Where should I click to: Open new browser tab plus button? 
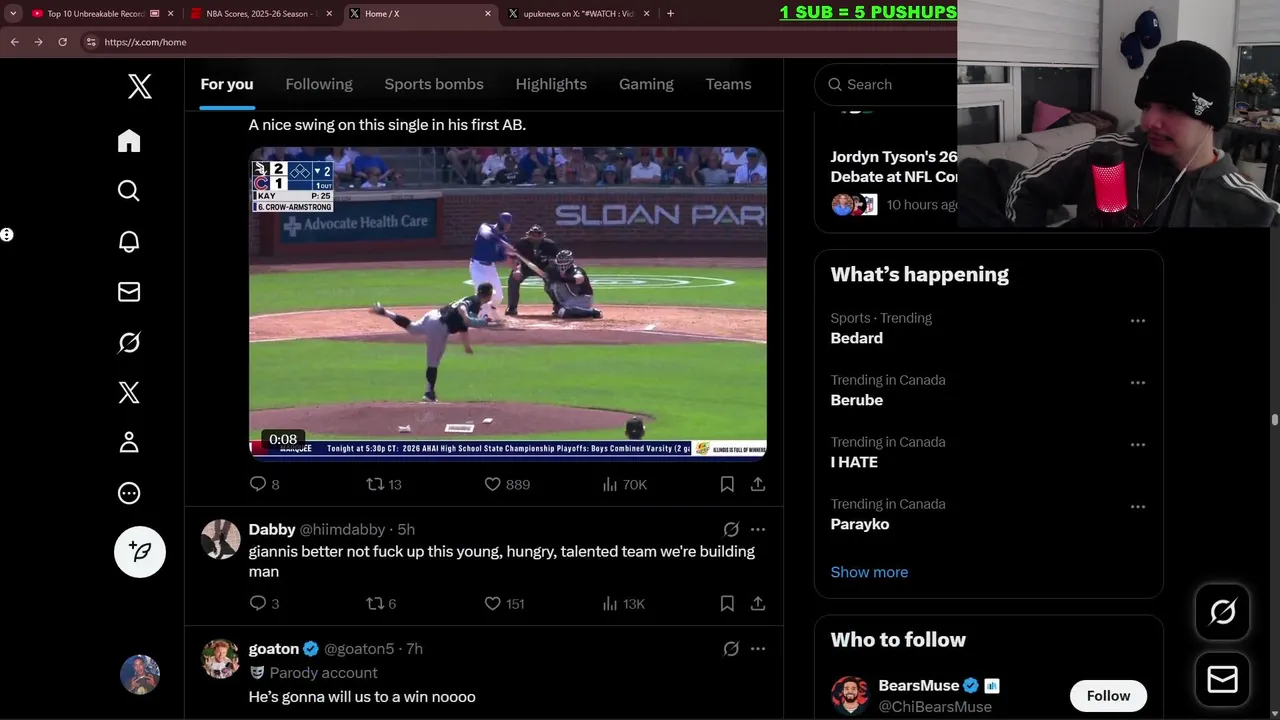[670, 14]
